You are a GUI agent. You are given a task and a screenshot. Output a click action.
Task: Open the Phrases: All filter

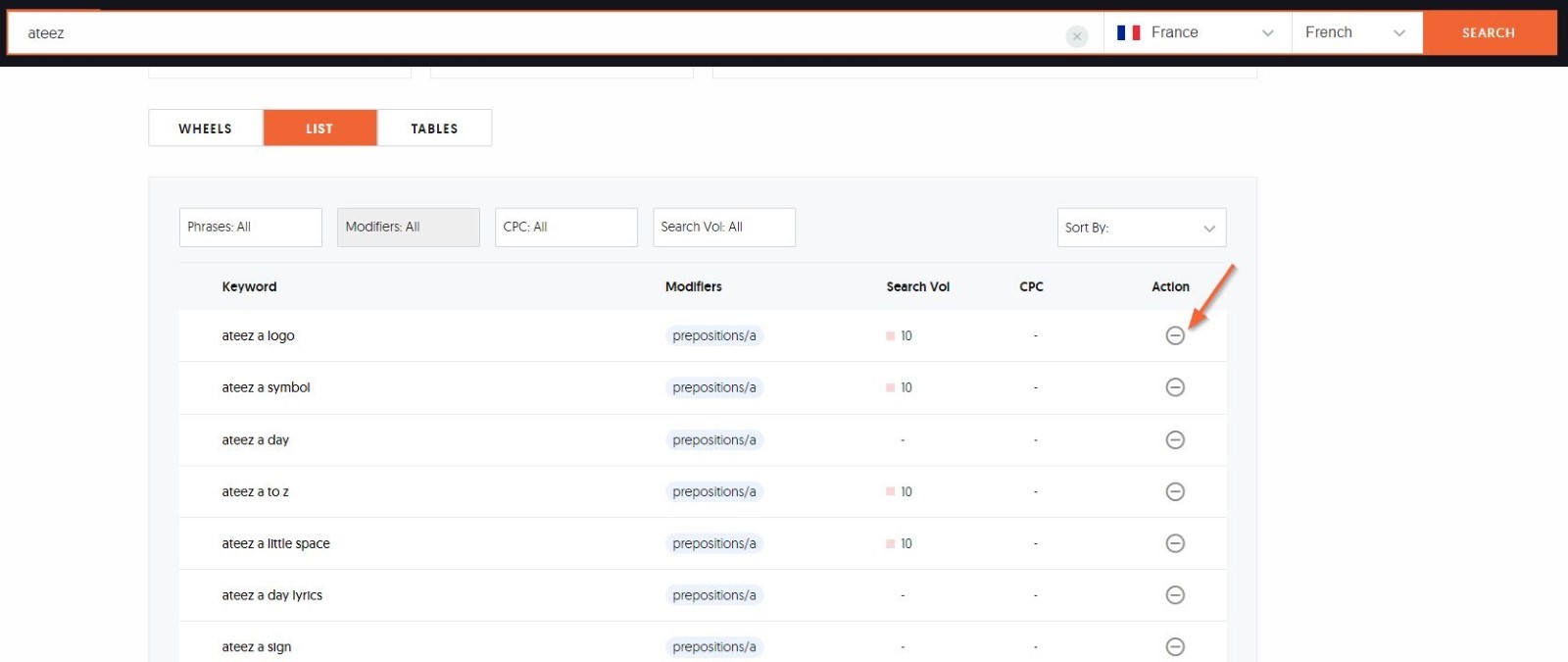point(251,227)
